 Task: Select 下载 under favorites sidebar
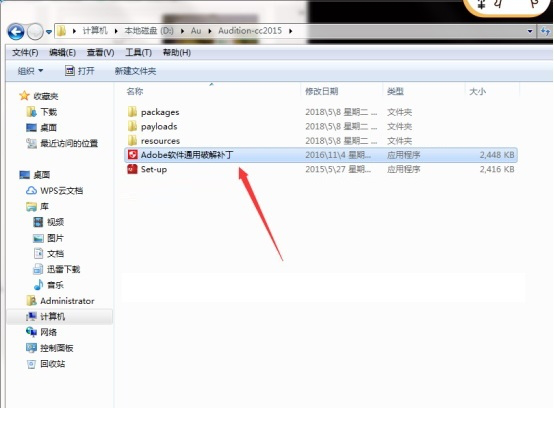click(x=42, y=112)
